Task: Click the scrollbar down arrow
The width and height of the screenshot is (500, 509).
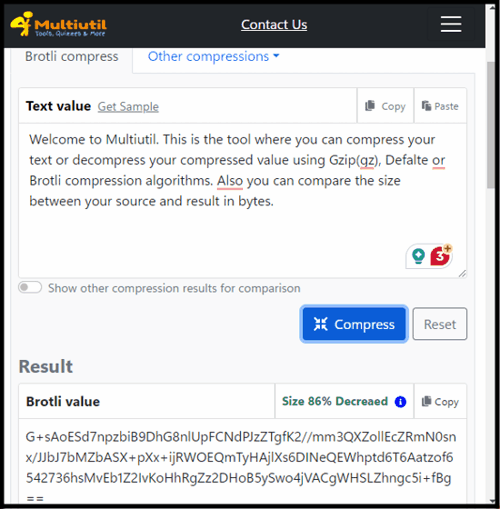Action: point(492,501)
